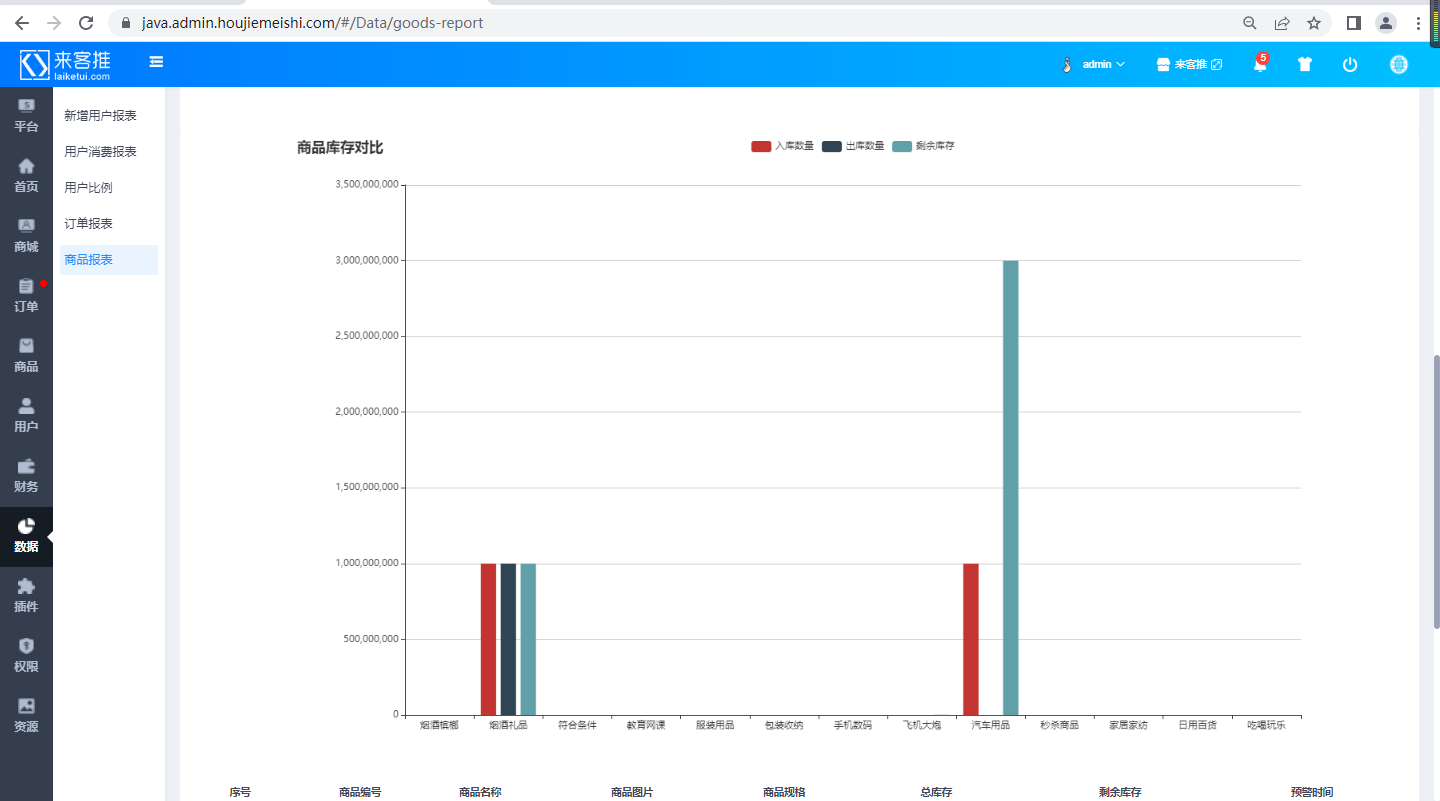Image resolution: width=1440 pixels, height=801 pixels.
Task: Go forward using browser forward arrow
Action: (54, 22)
